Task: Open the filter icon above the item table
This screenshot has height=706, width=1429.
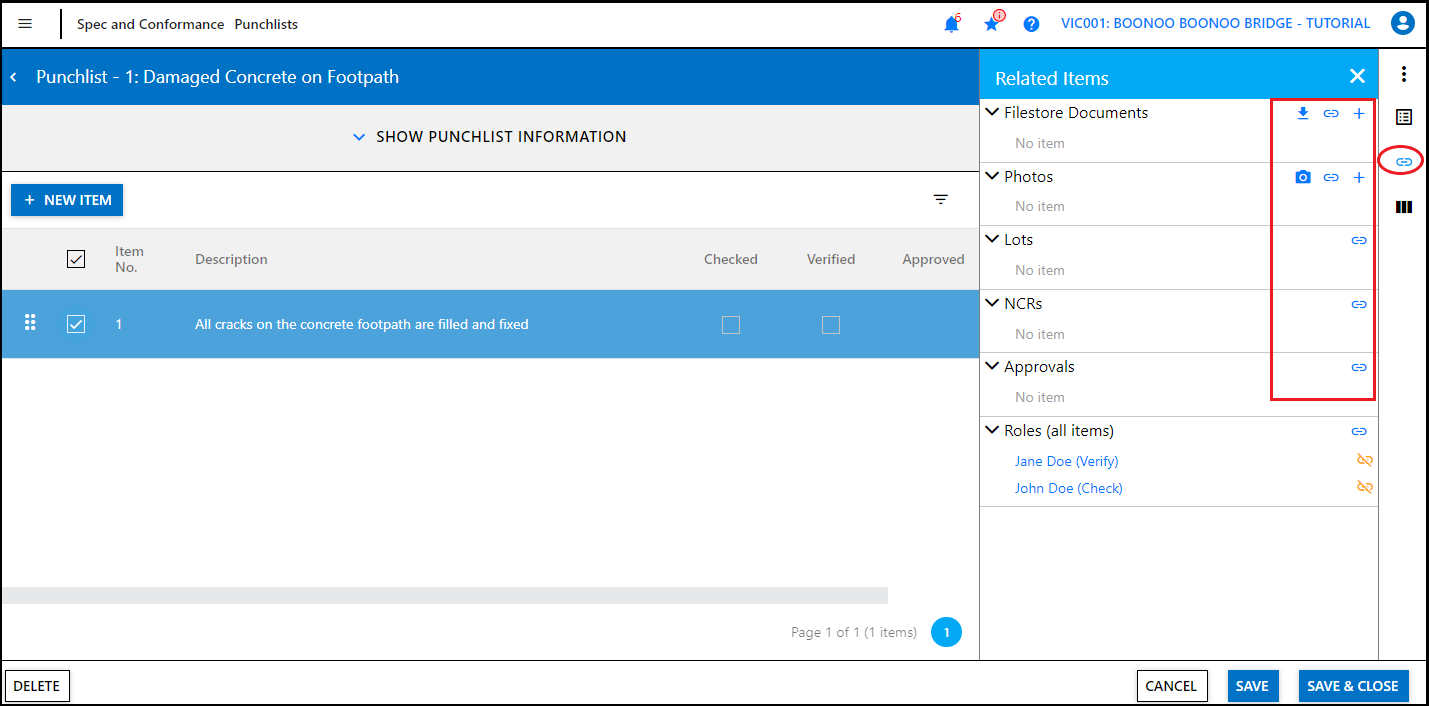Action: tap(941, 200)
